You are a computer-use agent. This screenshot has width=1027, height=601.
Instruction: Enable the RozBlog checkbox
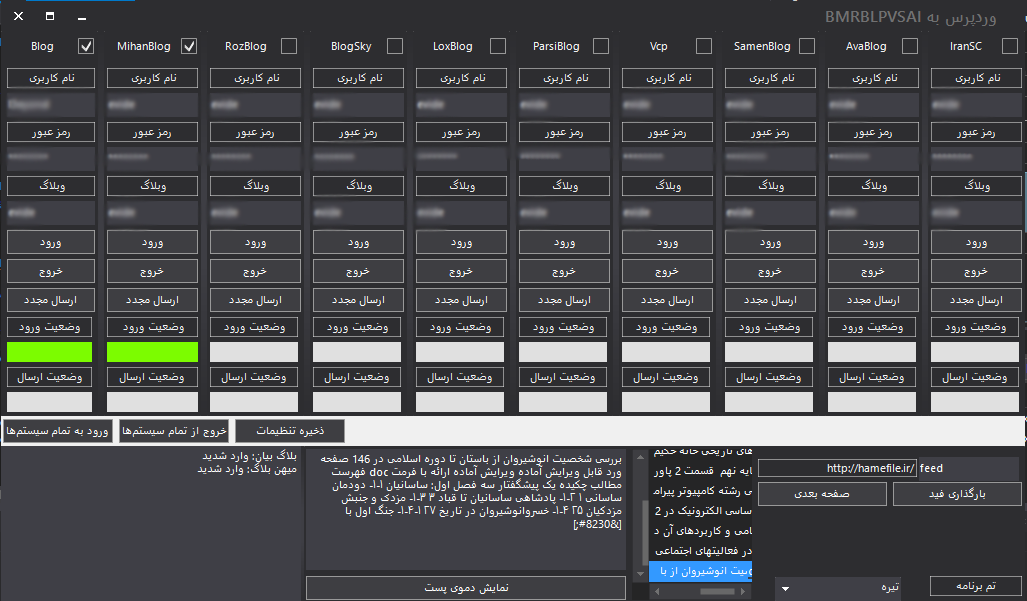(289, 46)
